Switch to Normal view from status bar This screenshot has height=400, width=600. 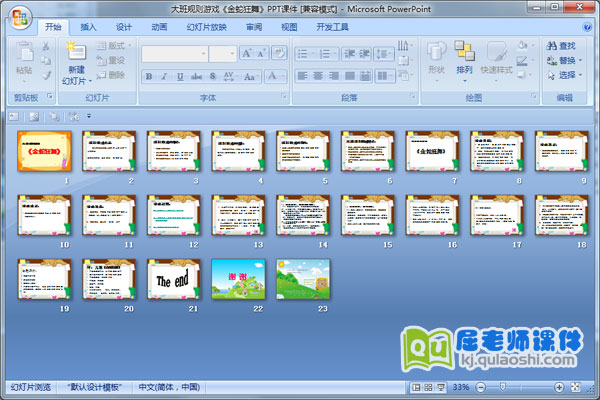pyautogui.click(x=416, y=387)
